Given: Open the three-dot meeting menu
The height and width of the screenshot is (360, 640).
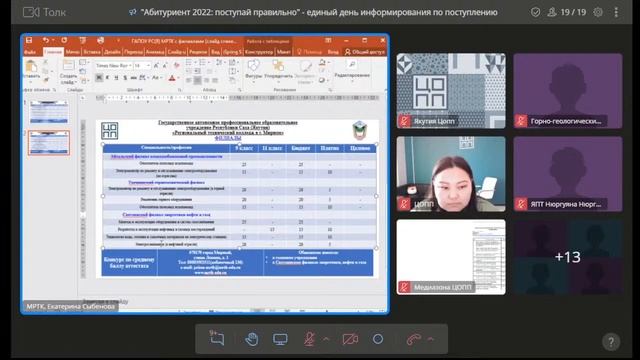Looking at the screenshot, I should (x=616, y=12).
